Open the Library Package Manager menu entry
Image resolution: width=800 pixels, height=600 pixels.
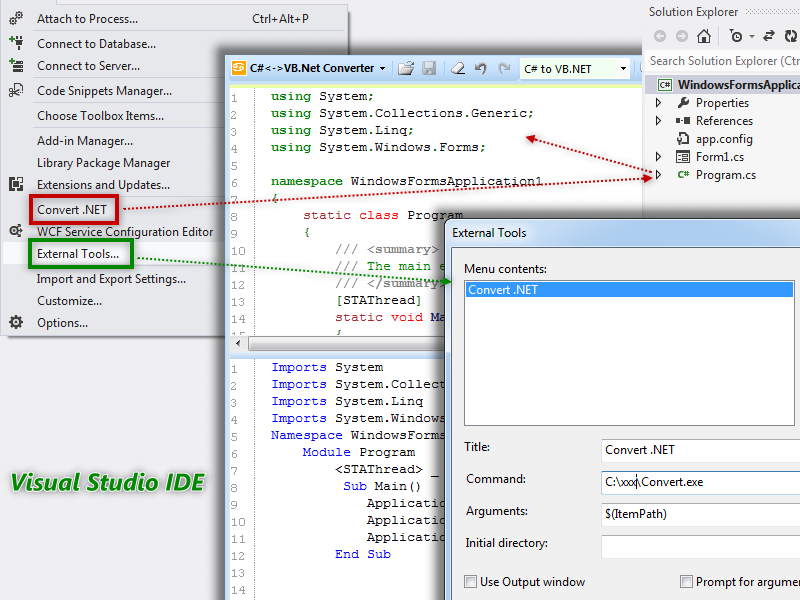104,163
